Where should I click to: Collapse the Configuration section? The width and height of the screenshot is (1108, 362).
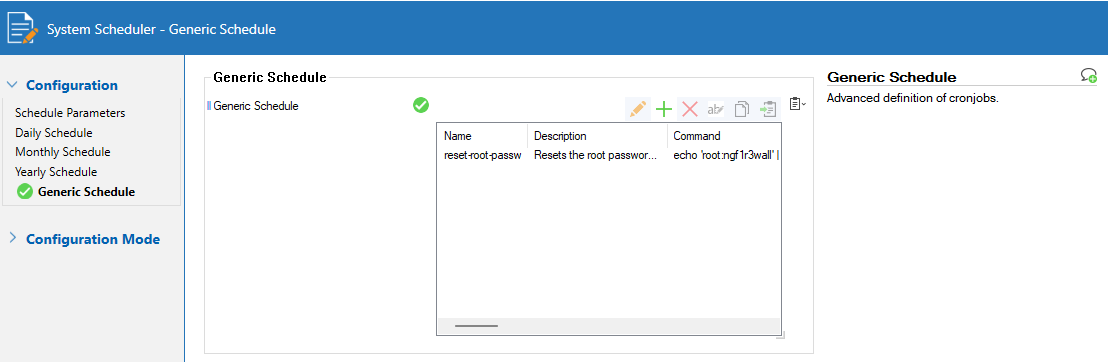[x=11, y=85]
